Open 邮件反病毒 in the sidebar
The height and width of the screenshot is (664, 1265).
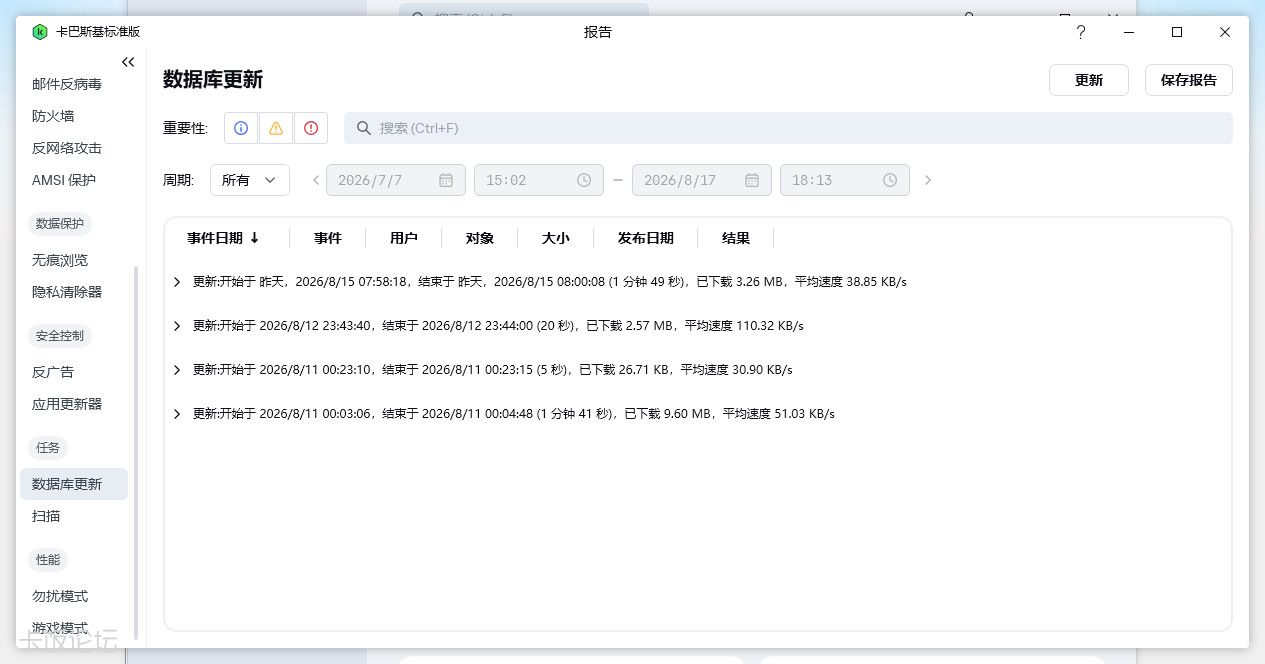67,84
